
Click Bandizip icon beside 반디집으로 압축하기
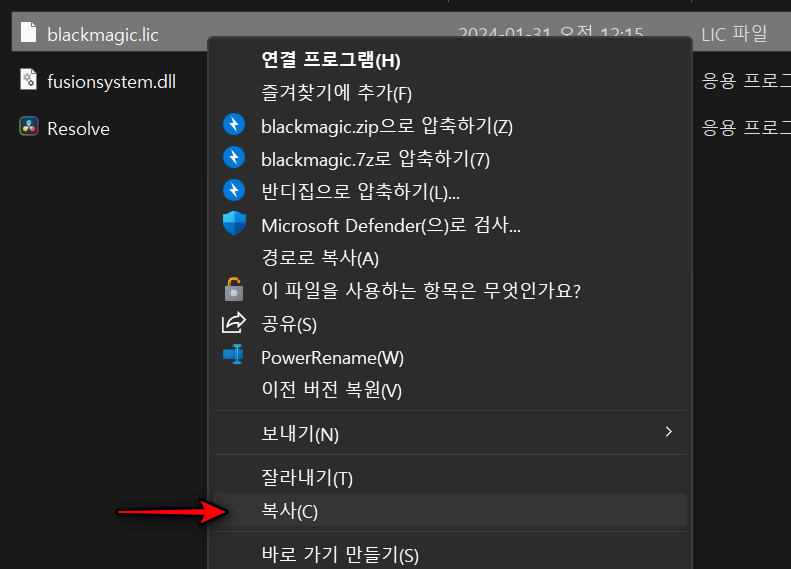pyautogui.click(x=234, y=190)
